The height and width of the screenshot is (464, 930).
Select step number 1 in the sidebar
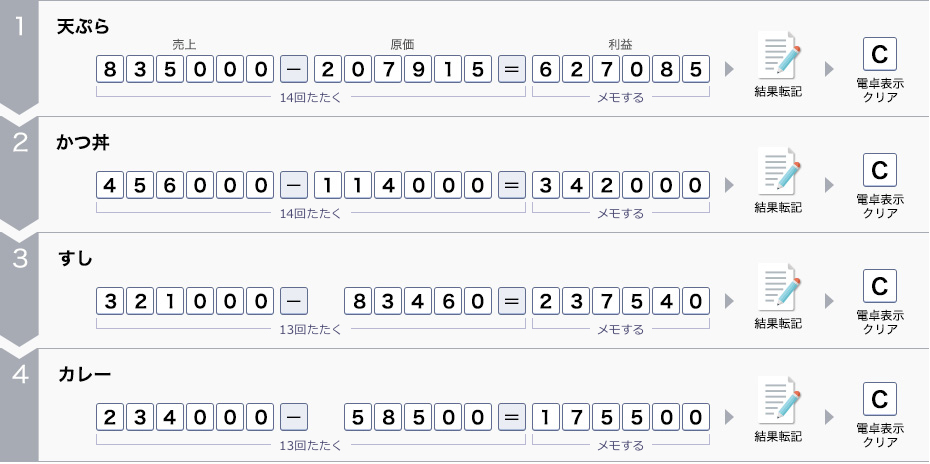click(20, 28)
